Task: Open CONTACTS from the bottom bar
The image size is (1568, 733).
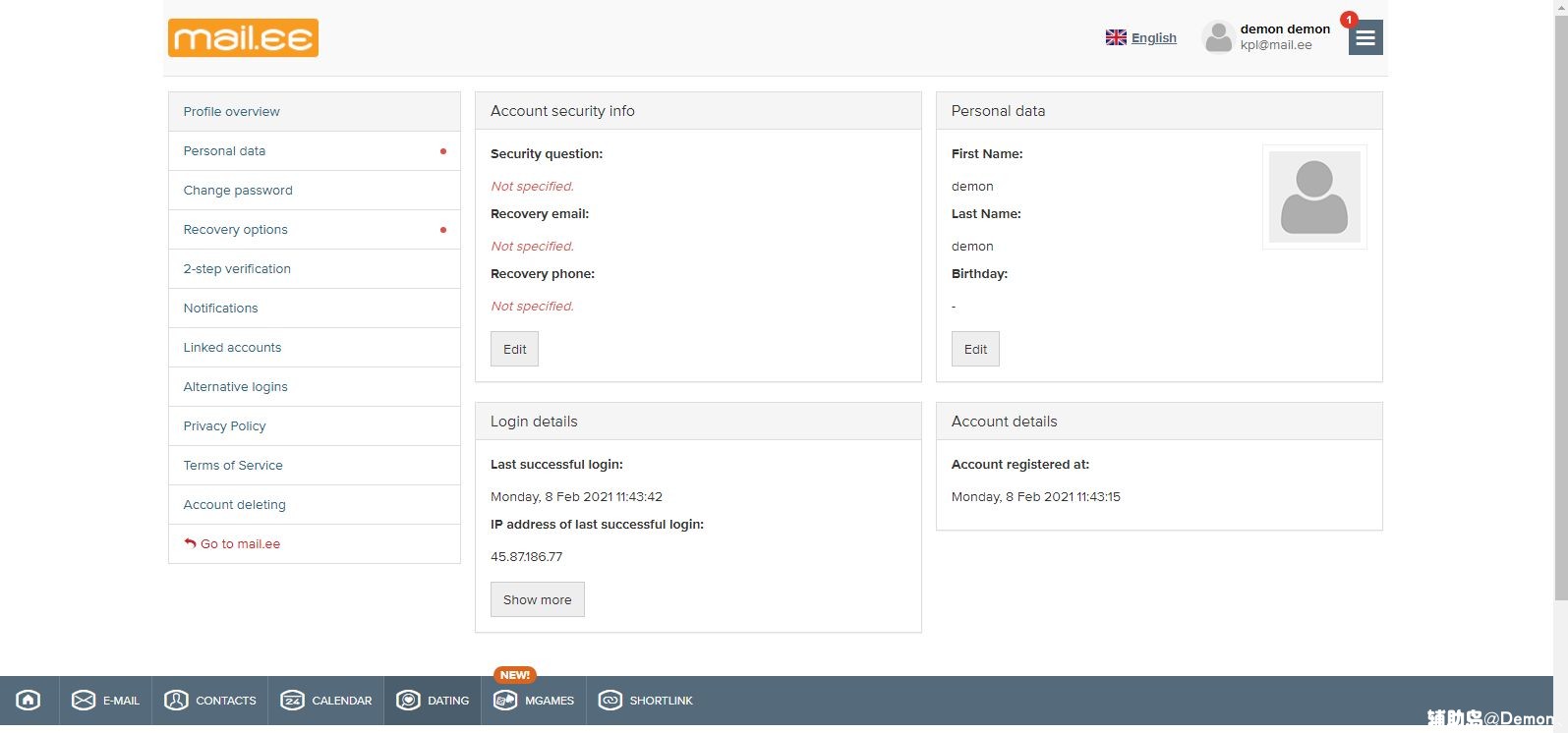Action: [210, 701]
